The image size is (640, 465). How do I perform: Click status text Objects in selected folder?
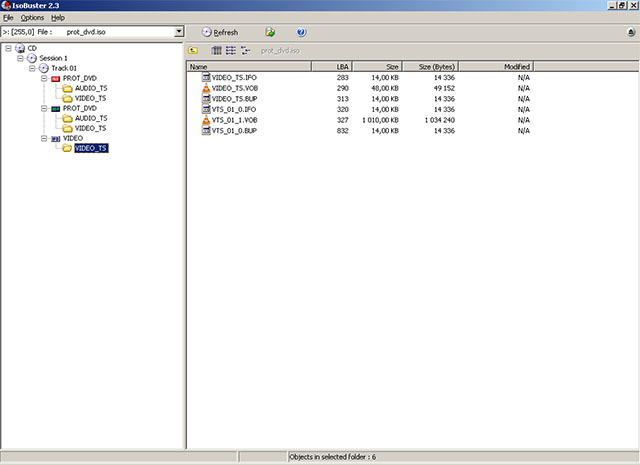(x=332, y=457)
